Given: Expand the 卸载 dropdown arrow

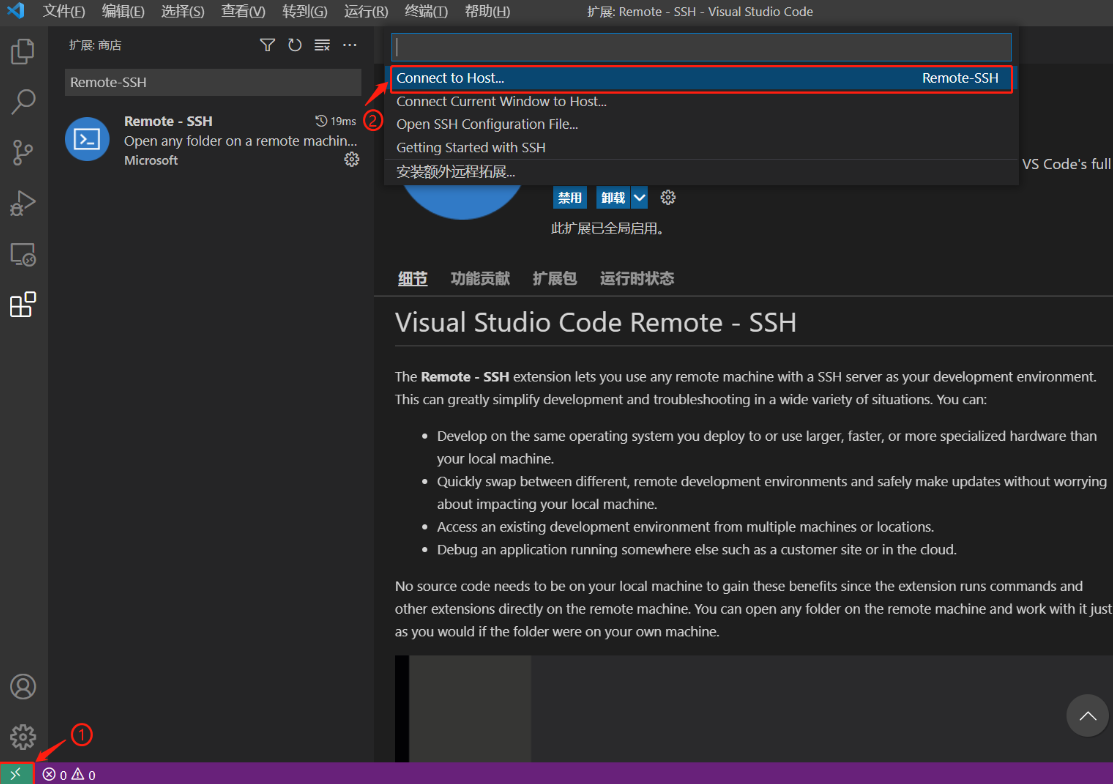Looking at the screenshot, I should click(x=640, y=197).
